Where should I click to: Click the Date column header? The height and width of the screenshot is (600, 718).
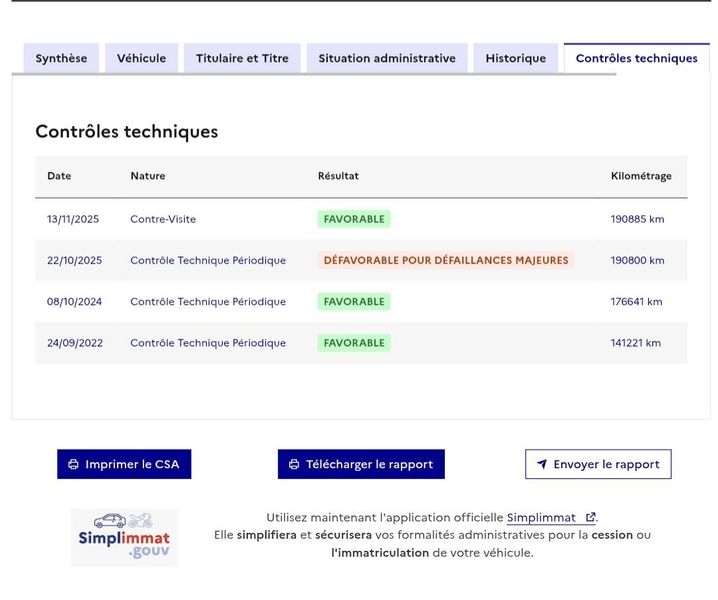pos(59,176)
